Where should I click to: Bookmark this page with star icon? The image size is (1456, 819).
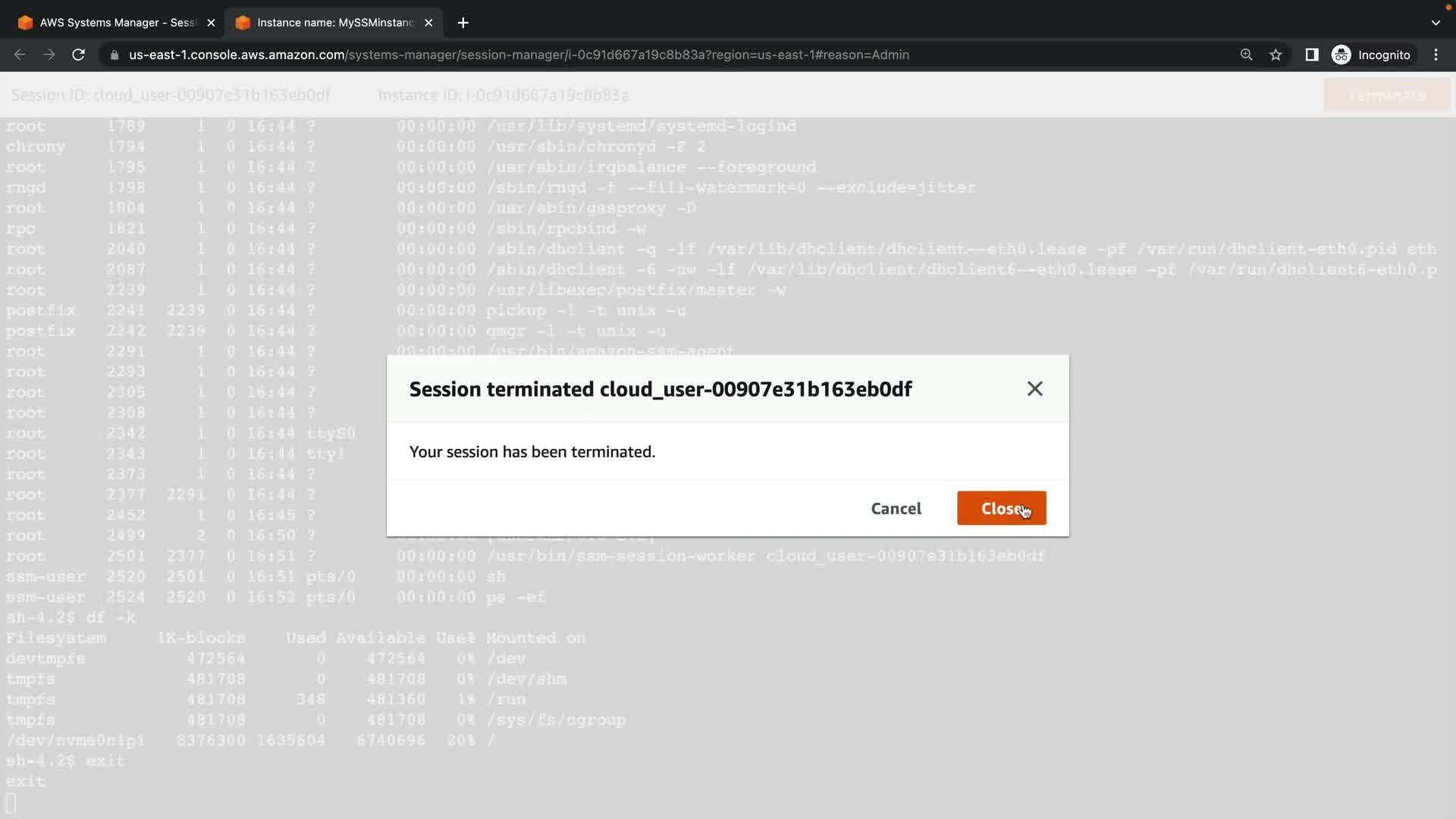point(1276,55)
